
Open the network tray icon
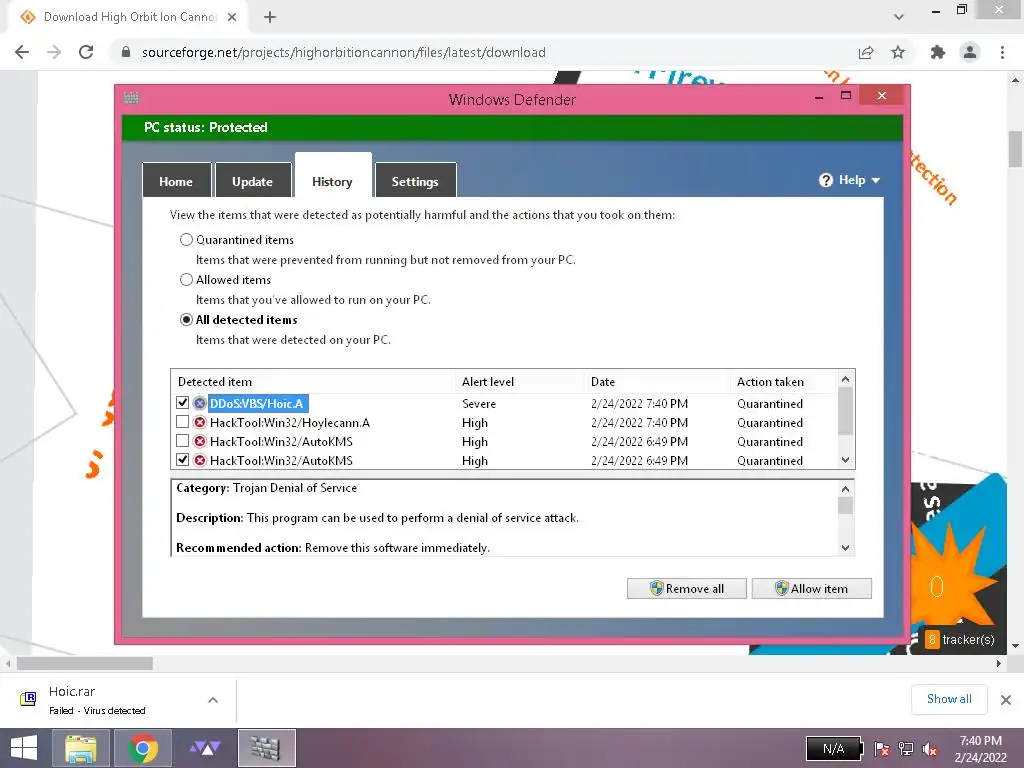click(906, 749)
